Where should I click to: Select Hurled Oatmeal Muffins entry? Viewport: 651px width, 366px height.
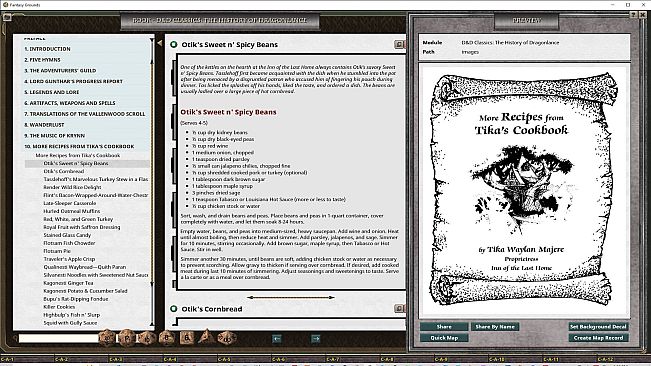(71, 211)
